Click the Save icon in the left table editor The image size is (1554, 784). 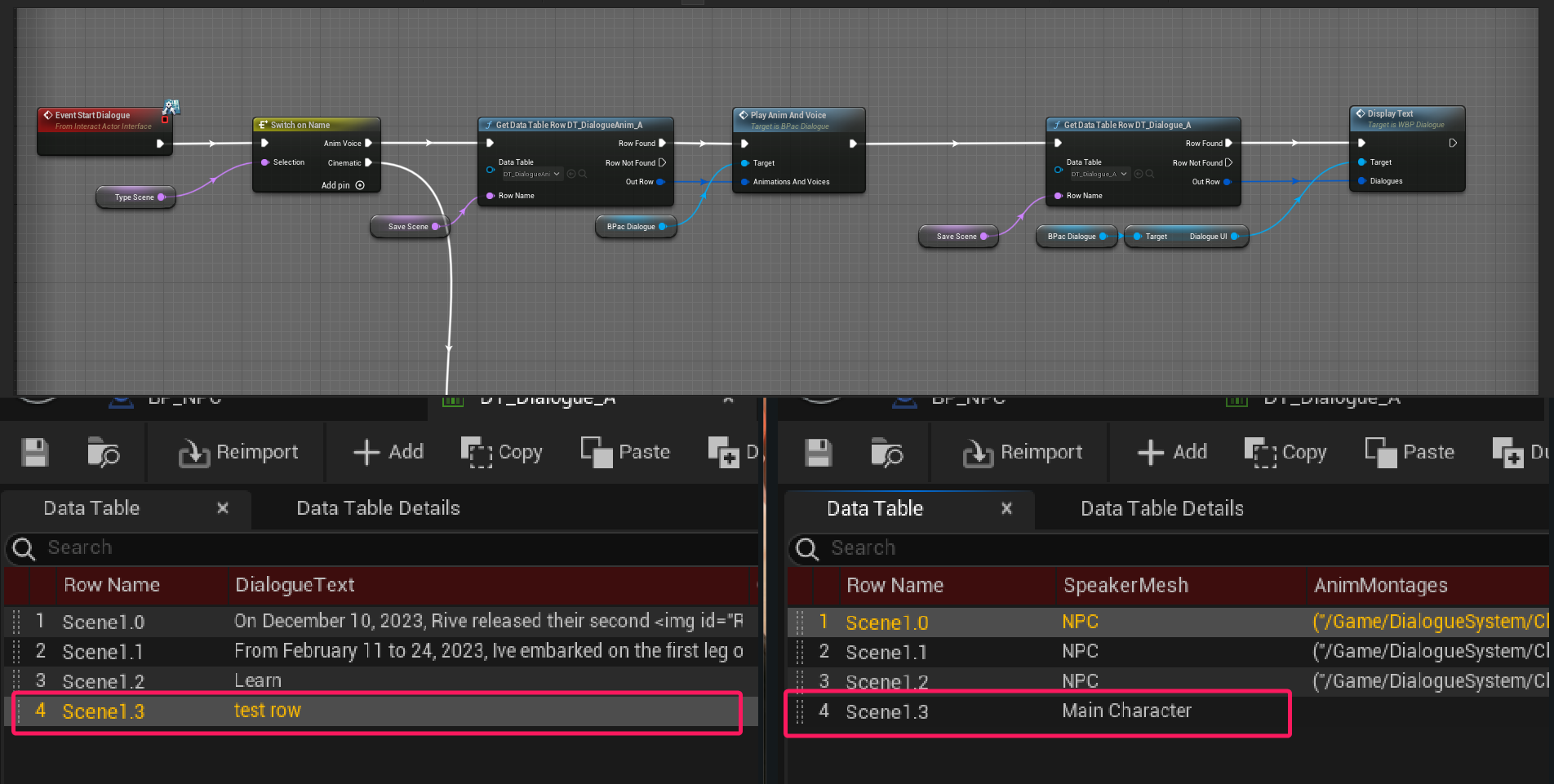(x=34, y=452)
